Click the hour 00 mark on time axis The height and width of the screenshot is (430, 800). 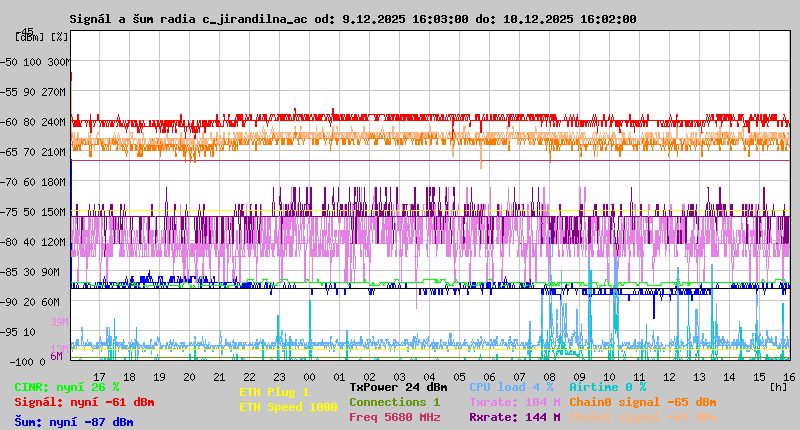coord(310,377)
